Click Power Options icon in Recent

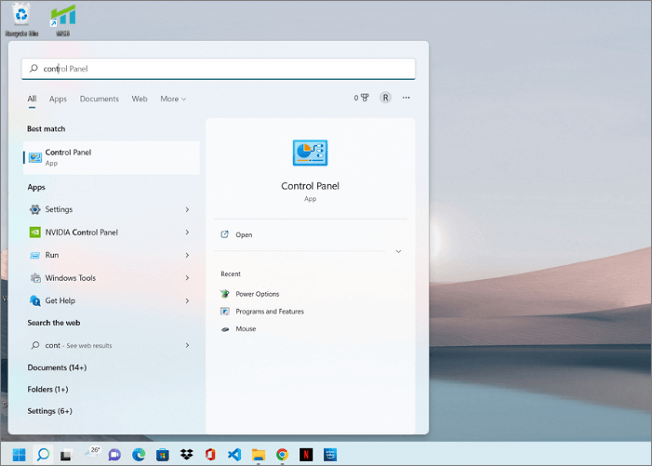225,294
